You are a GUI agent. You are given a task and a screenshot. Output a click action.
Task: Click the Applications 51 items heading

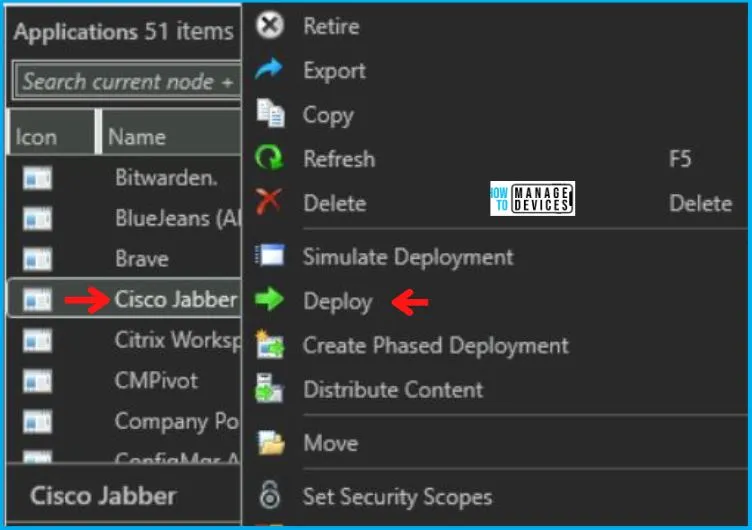pyautogui.click(x=124, y=32)
